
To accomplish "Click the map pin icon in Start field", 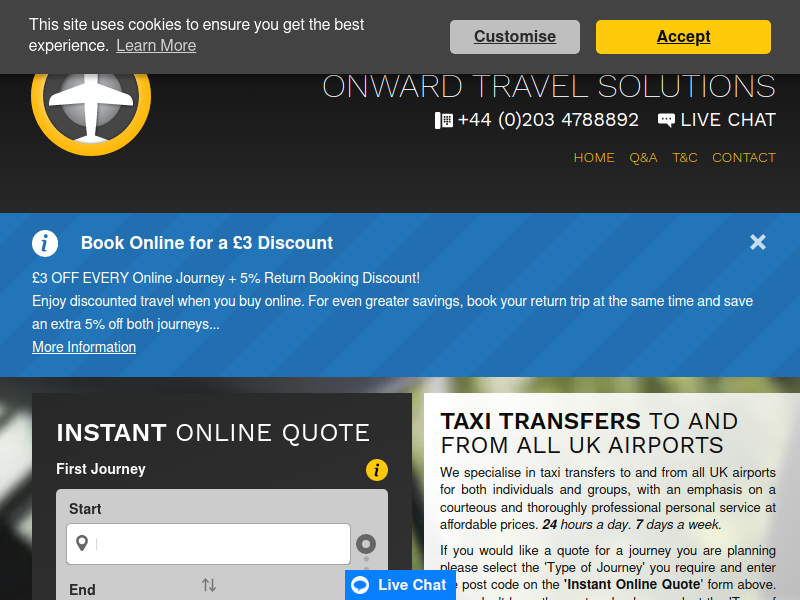I will (82, 543).
